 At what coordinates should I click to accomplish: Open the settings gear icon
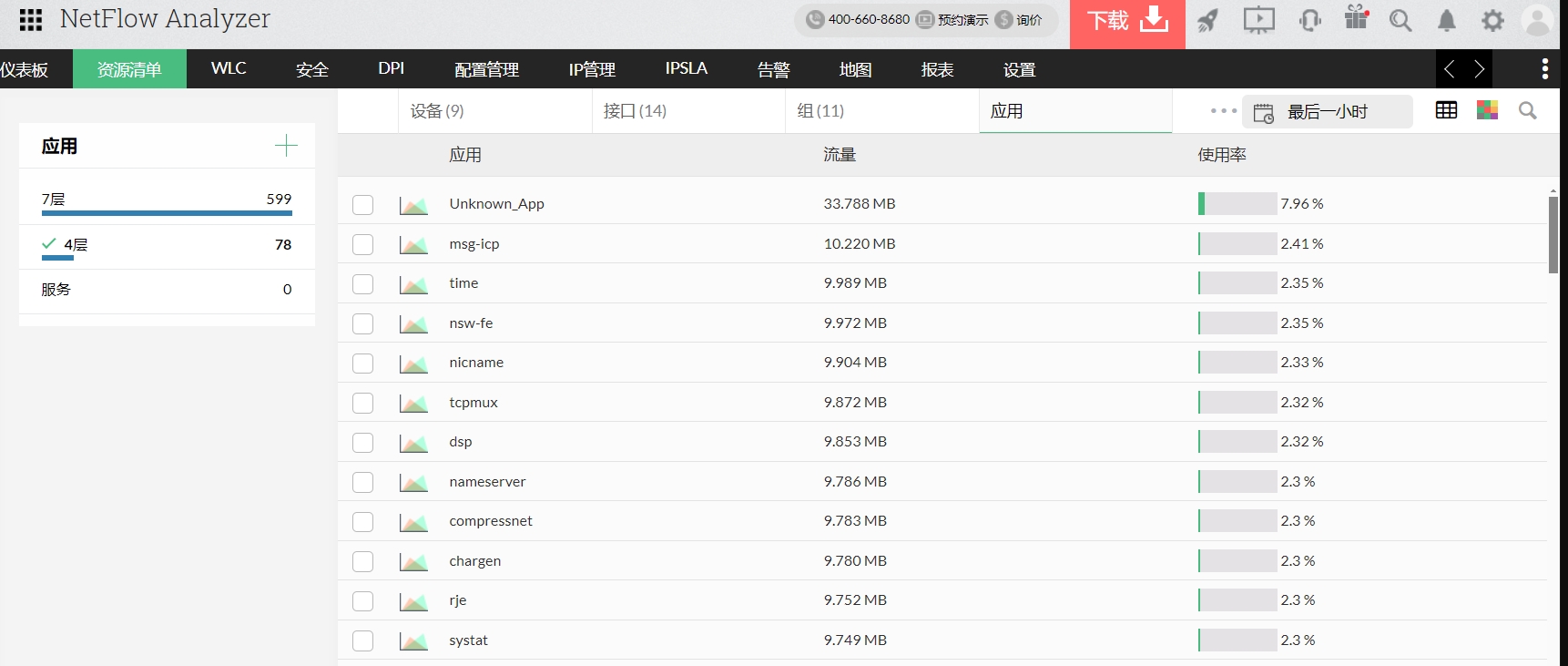click(x=1492, y=20)
